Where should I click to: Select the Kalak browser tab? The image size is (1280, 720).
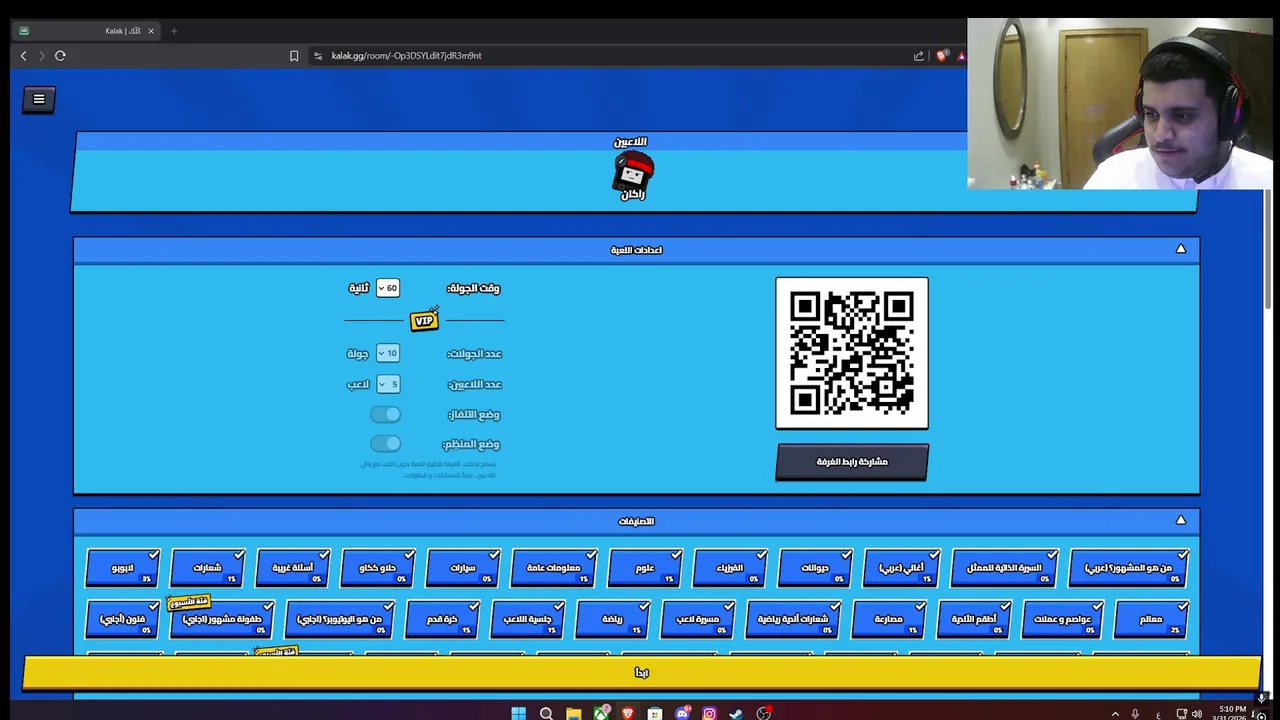(86, 31)
